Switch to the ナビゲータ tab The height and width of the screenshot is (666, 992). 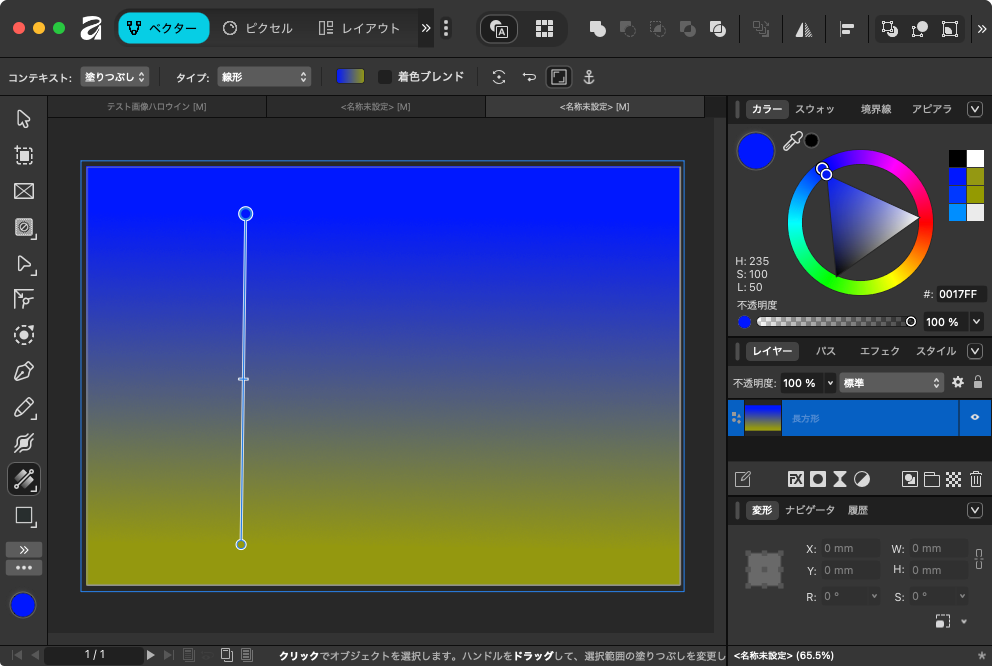809,510
